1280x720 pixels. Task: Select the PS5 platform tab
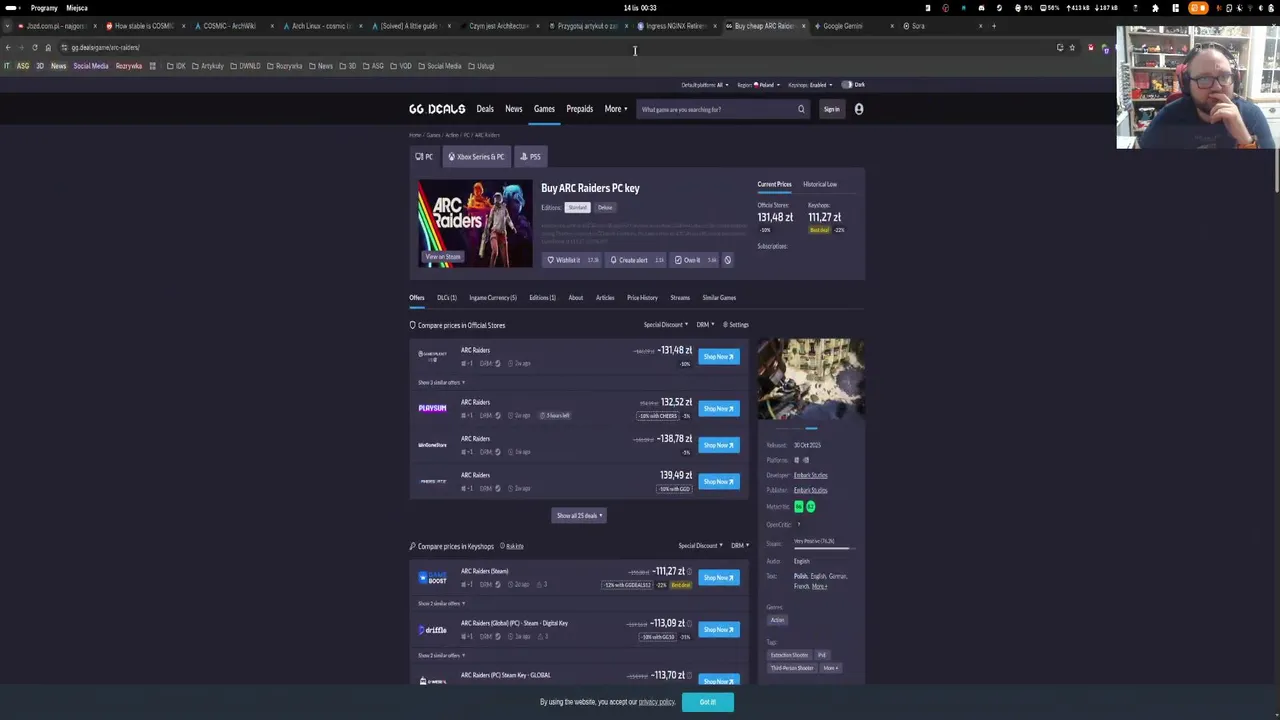tap(530, 157)
